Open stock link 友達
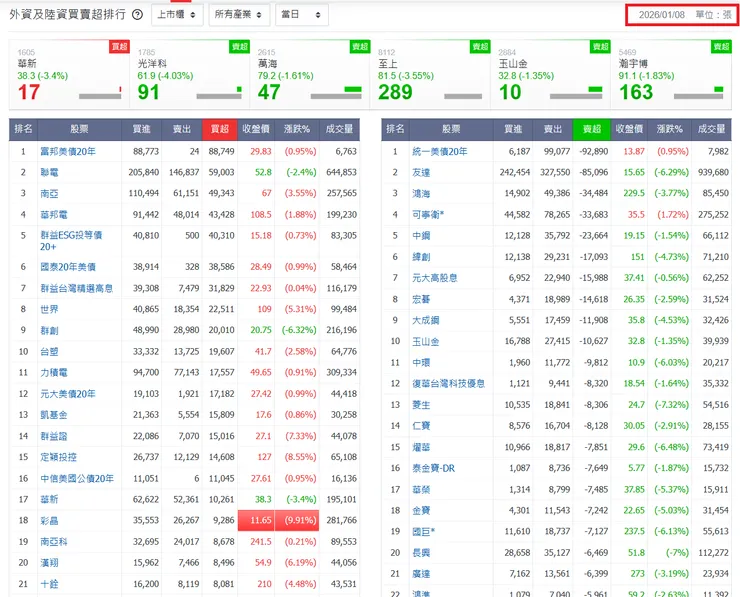The height and width of the screenshot is (597, 740). point(421,172)
